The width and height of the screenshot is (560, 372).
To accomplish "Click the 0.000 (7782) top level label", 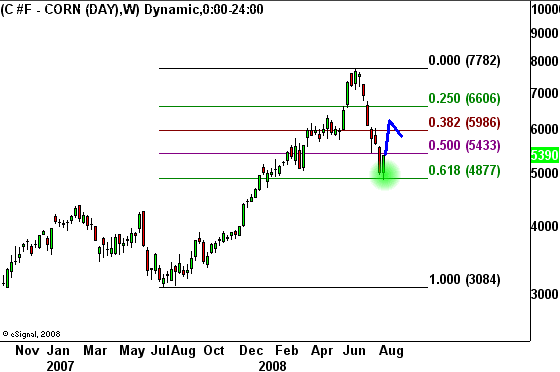I will (x=464, y=60).
